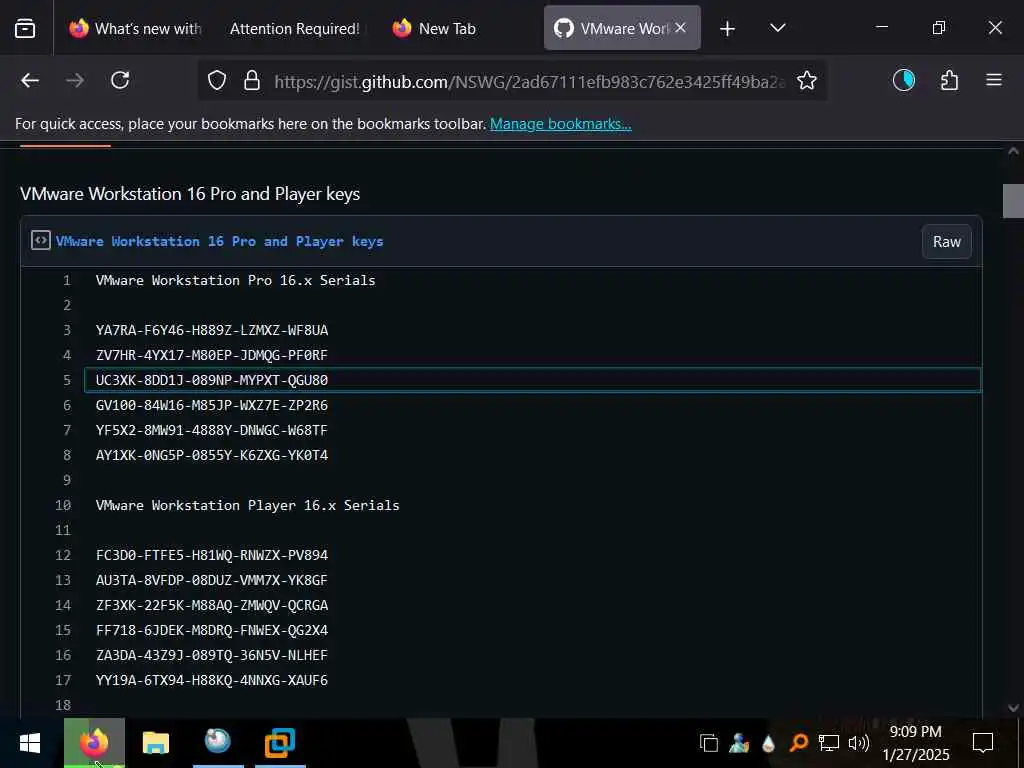Image resolution: width=1024 pixels, height=768 pixels.
Task: Click serial ZF3XK-22F5K-M88AQ-ZMWQV-QCRGA
Action: click(212, 605)
